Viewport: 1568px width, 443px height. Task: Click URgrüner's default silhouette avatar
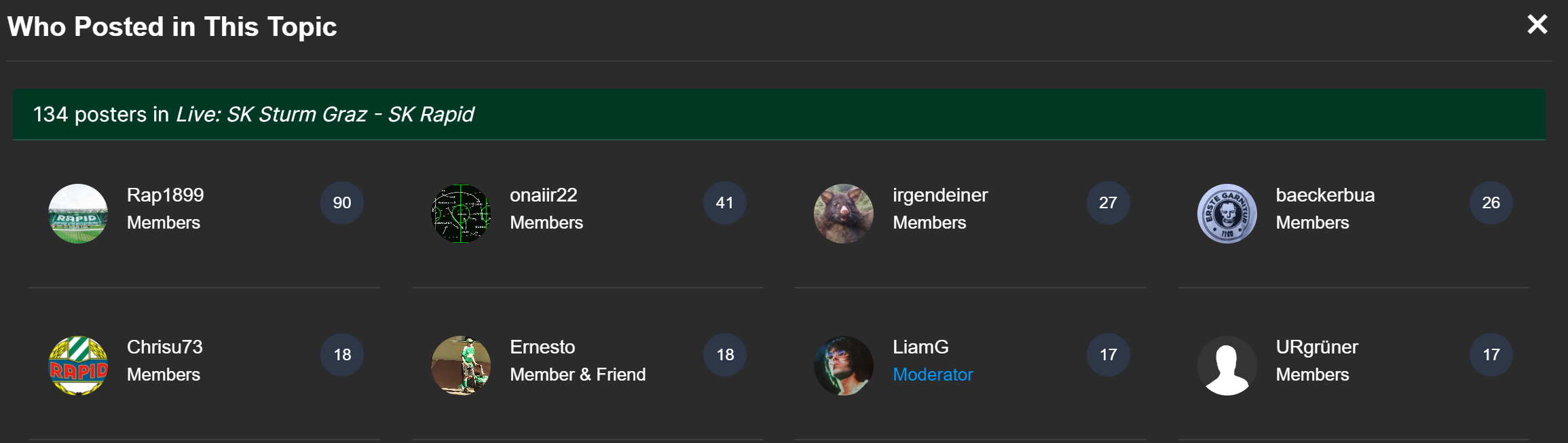pos(1227,366)
